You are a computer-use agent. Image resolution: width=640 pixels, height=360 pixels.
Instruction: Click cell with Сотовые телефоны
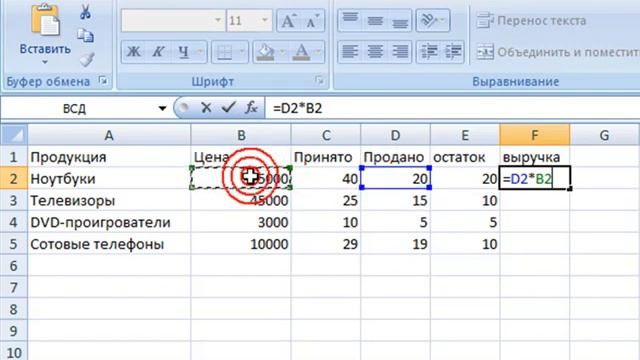click(x=109, y=244)
